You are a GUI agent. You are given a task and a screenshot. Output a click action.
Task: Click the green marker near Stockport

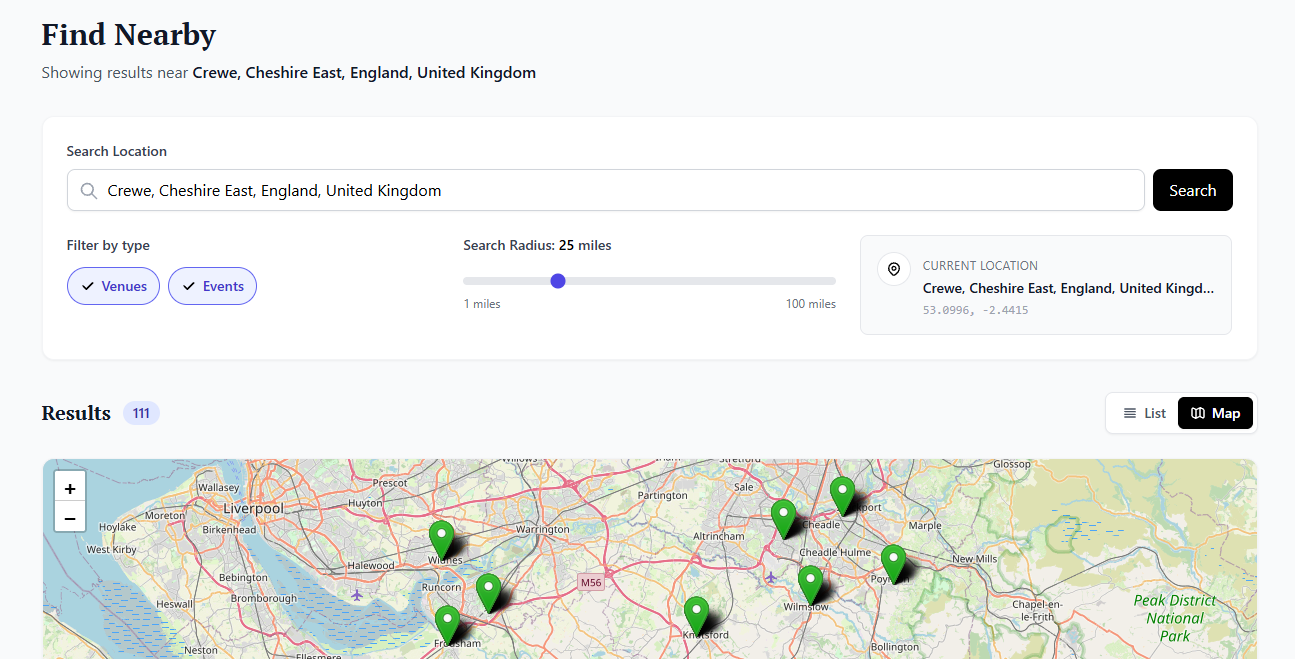(843, 496)
